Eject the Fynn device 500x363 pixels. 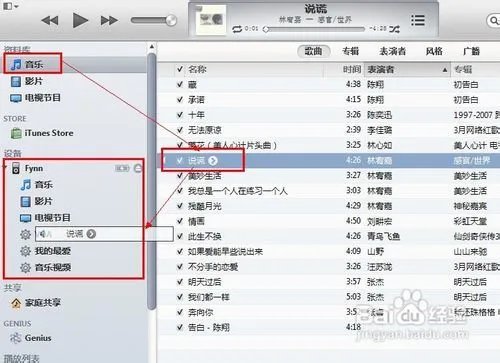138,168
